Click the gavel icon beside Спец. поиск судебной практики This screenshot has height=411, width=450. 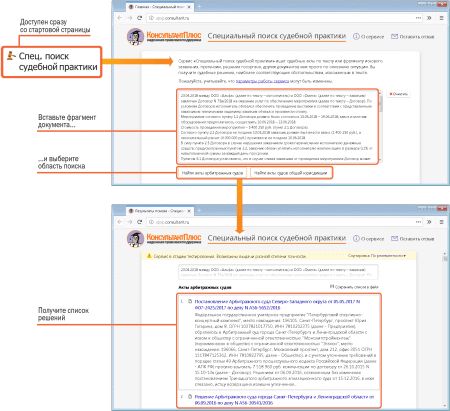click(x=11, y=55)
